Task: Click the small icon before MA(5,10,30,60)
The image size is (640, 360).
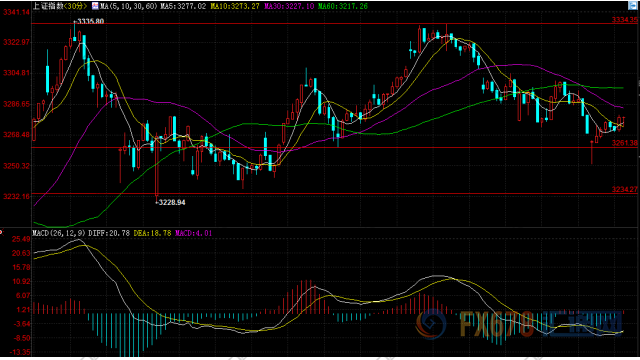Action: coord(95,6)
